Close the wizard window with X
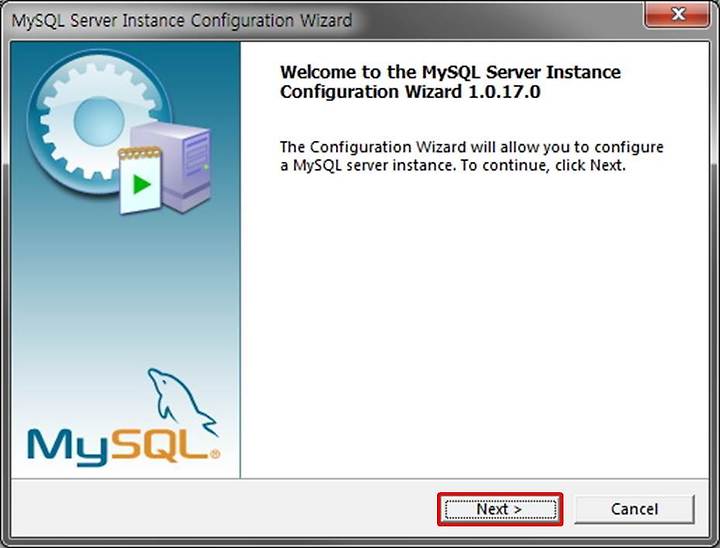 pyautogui.click(x=677, y=15)
